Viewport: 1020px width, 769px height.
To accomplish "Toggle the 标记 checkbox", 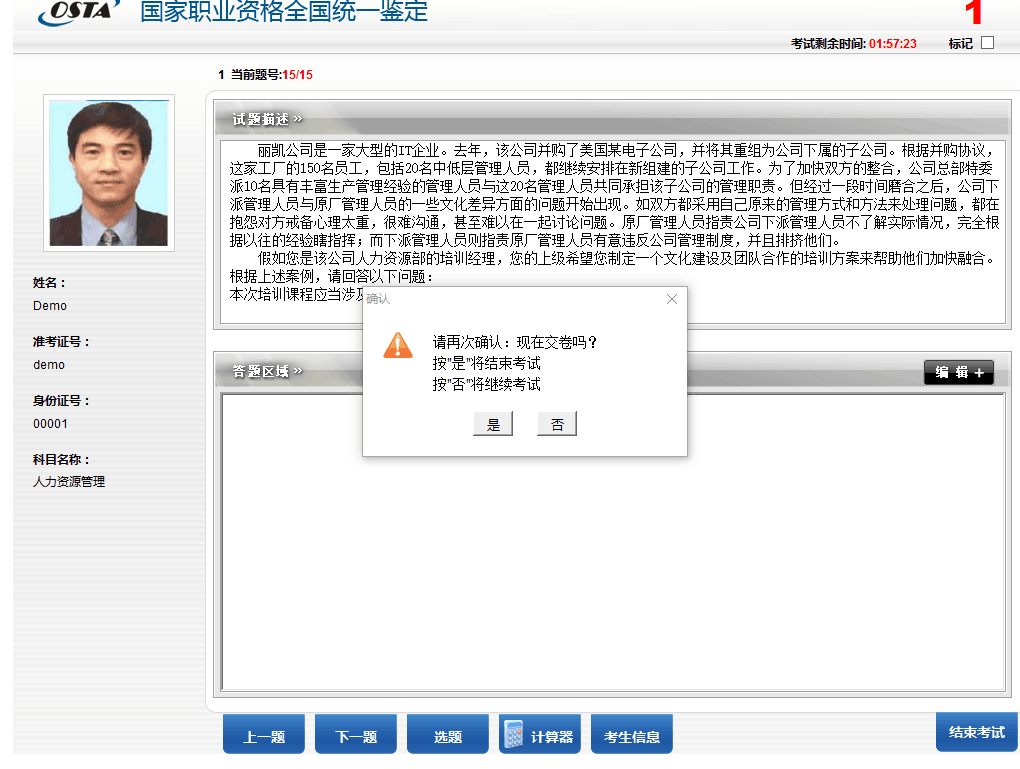I will 987,43.
